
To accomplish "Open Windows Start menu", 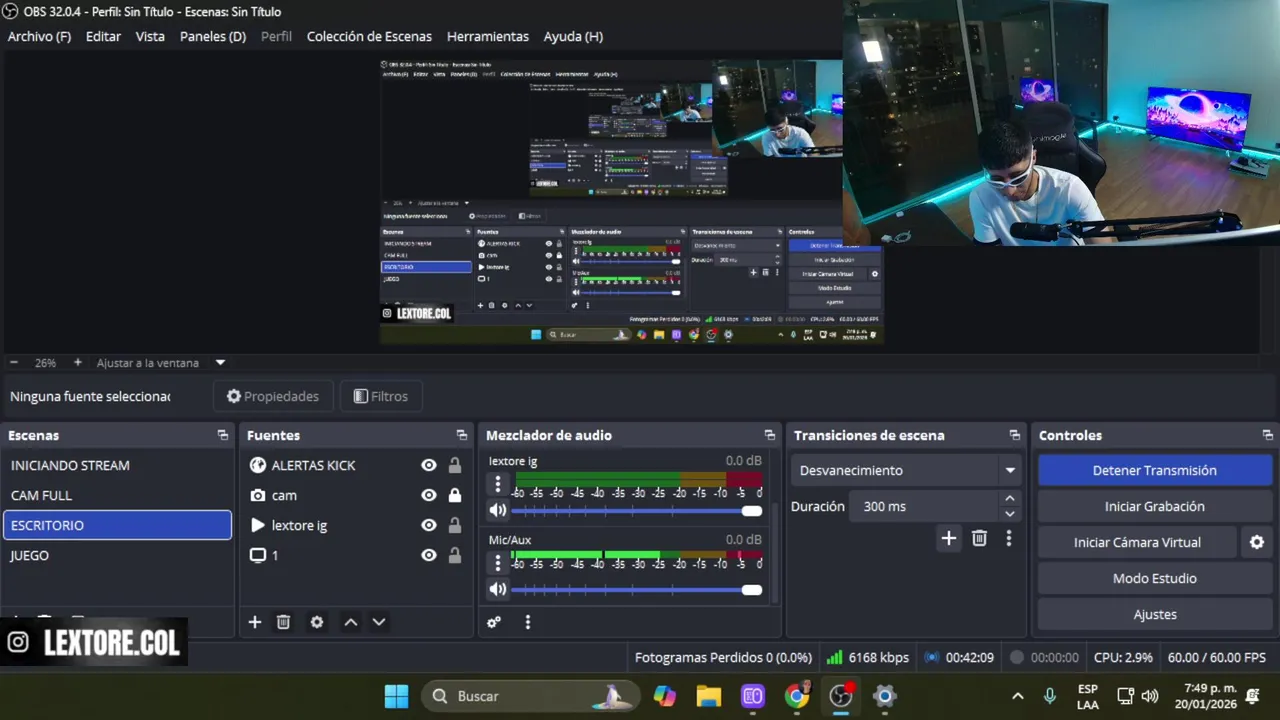I will click(x=396, y=696).
